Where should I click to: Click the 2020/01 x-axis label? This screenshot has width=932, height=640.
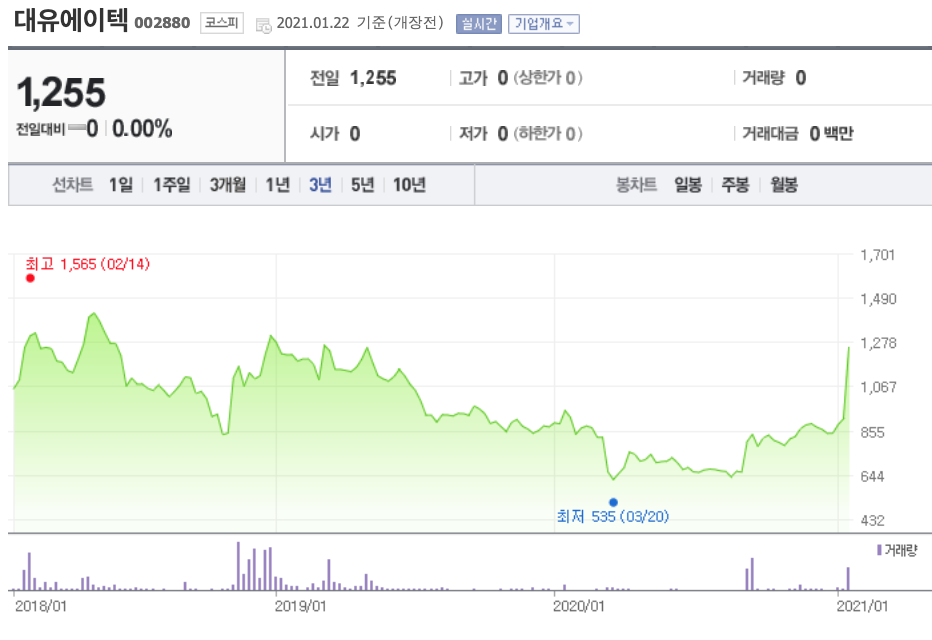click(x=579, y=606)
